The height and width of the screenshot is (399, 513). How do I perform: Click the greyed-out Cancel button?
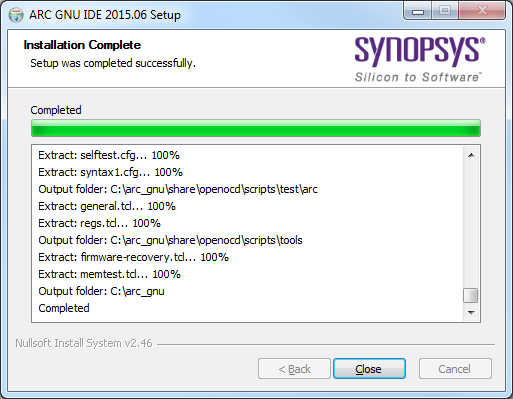(x=455, y=369)
